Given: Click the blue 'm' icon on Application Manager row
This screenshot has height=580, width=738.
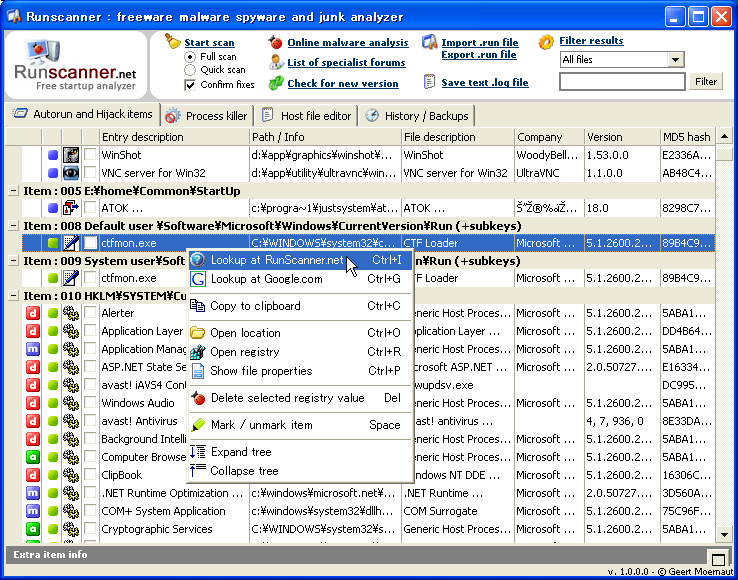Looking at the screenshot, I should tap(32, 349).
